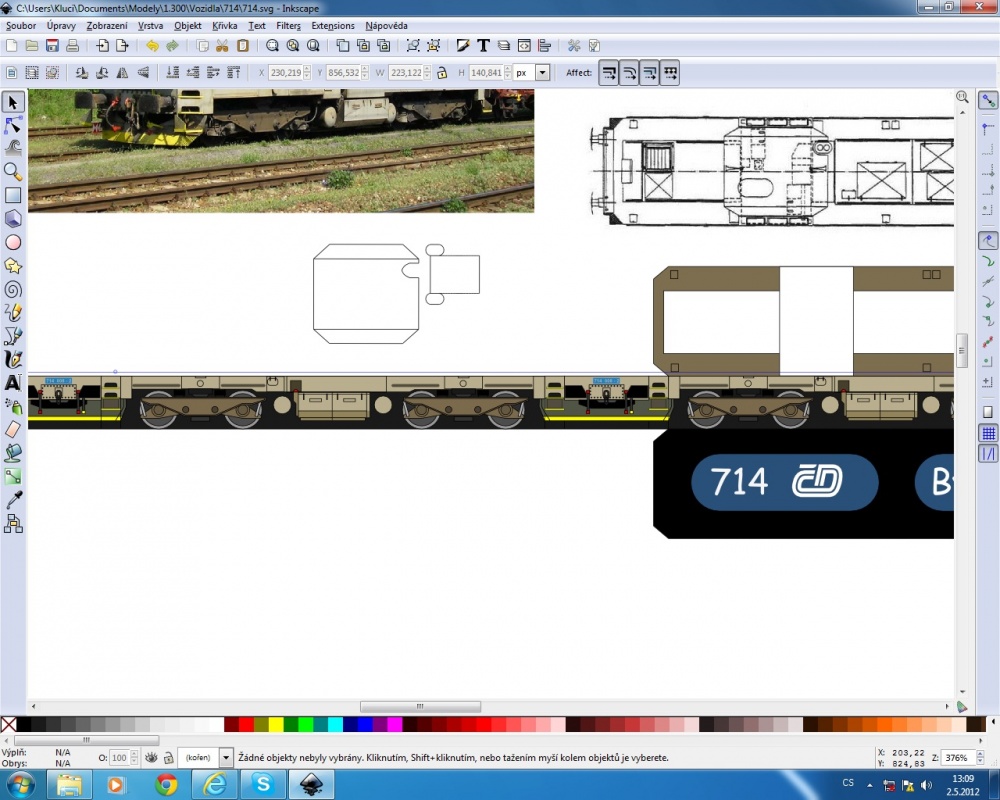Pick the freehand Pencil tool

pyautogui.click(x=13, y=313)
